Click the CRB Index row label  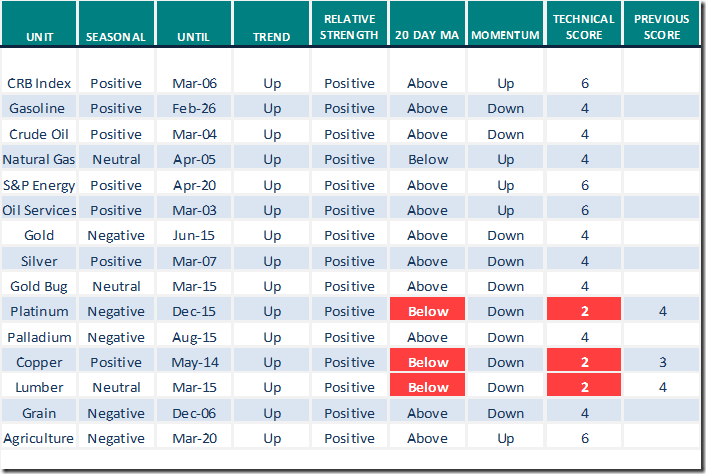[x=39, y=83]
